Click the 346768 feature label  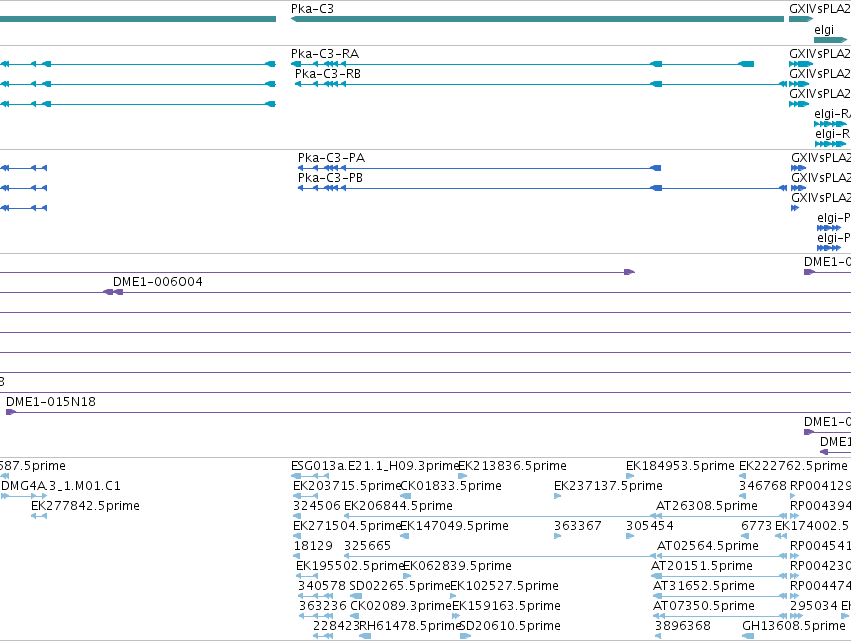[763, 486]
